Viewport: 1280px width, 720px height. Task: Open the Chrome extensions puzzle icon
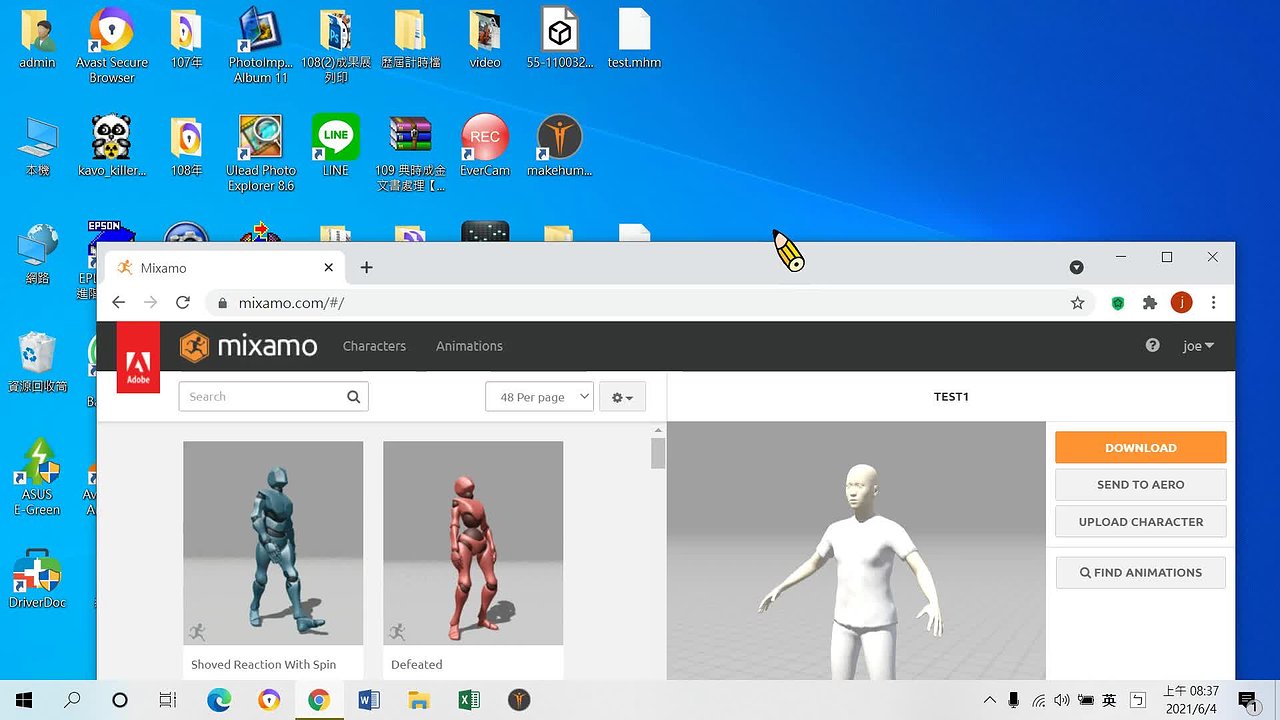pyautogui.click(x=1150, y=302)
